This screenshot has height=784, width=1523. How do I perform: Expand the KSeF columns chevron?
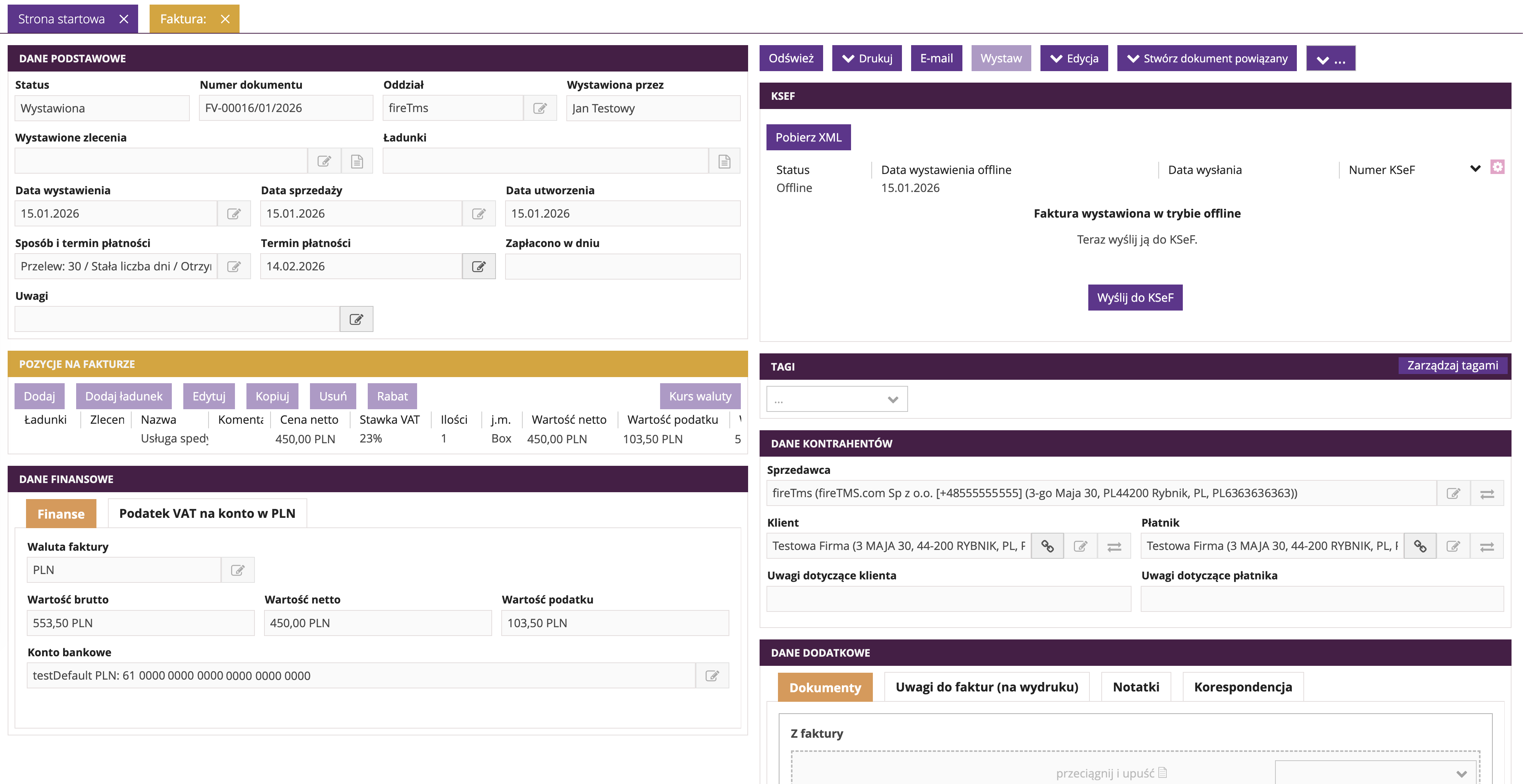(x=1475, y=168)
